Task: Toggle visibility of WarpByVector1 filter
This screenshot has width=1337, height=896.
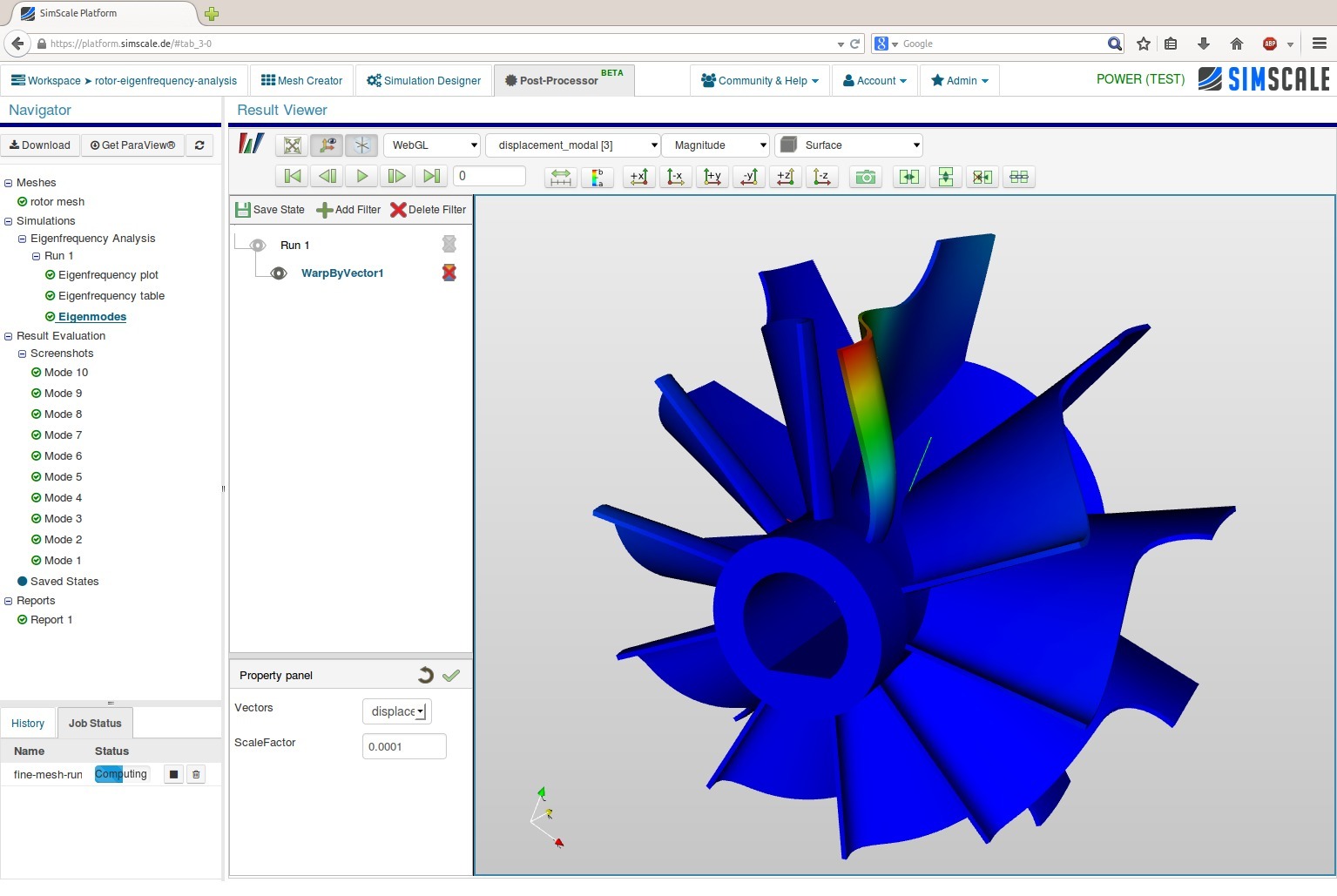Action: click(279, 273)
